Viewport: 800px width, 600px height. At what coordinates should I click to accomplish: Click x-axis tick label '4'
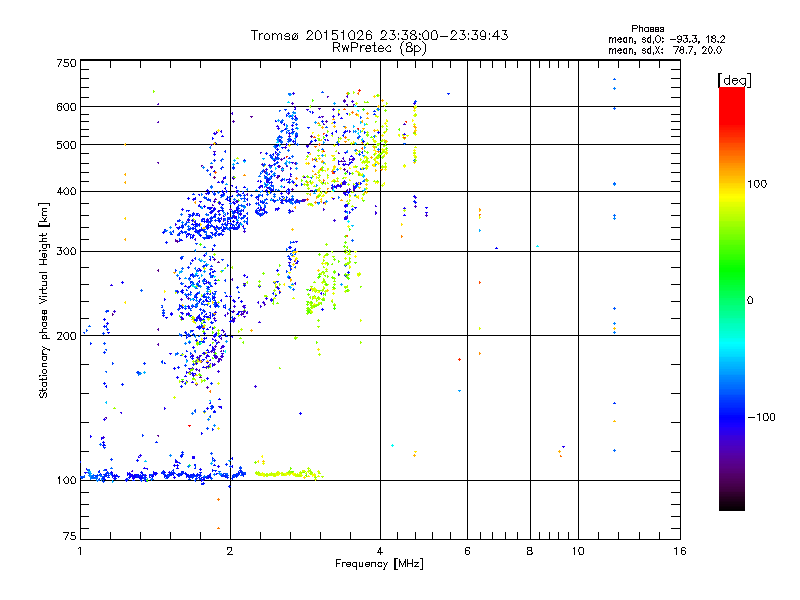point(380,551)
